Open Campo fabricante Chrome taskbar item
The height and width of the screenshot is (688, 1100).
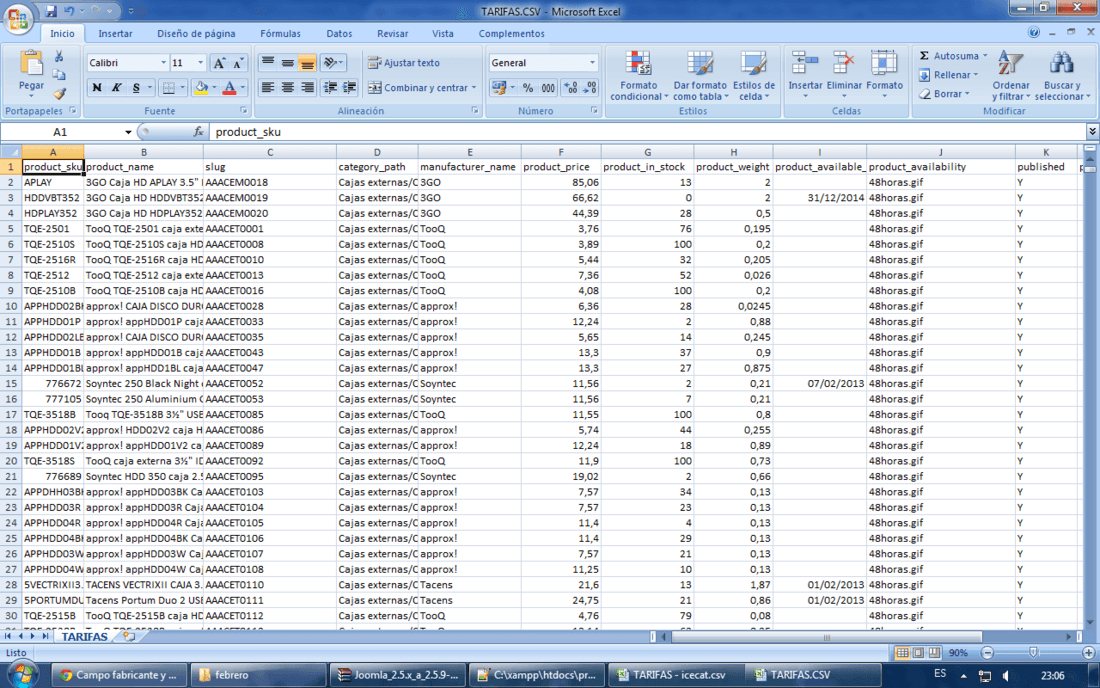pyautogui.click(x=118, y=675)
